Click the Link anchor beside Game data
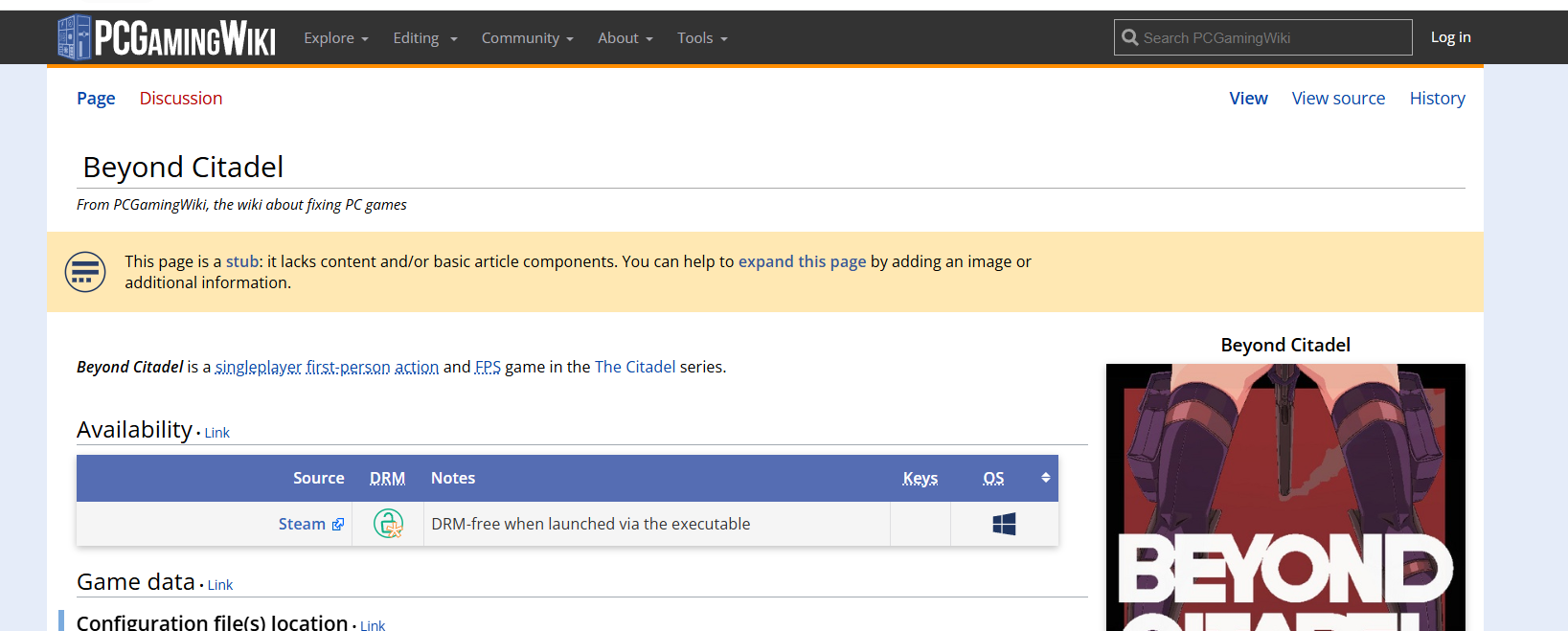Image resolution: width=1568 pixels, height=631 pixels. 220,585
